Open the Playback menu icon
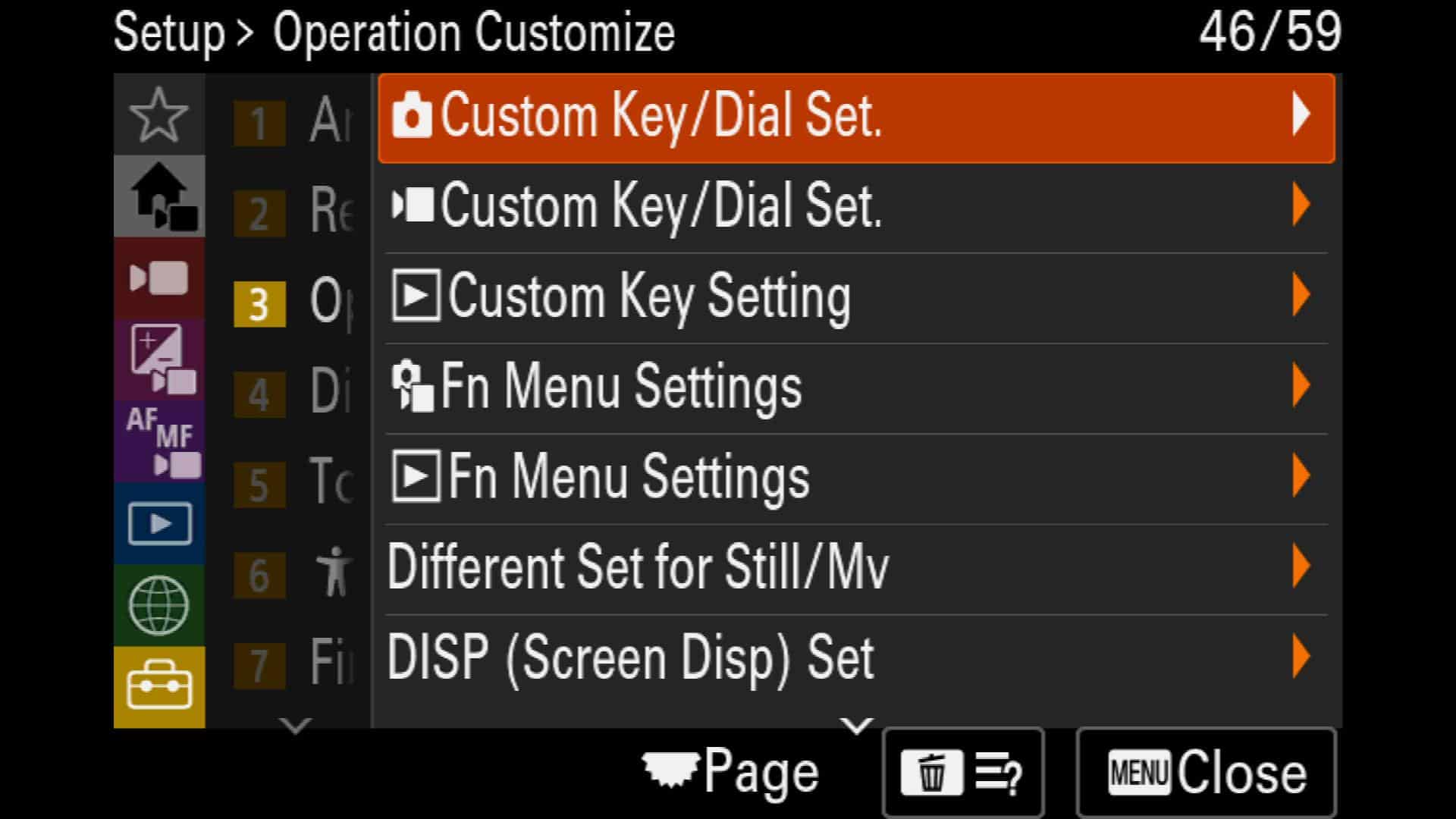This screenshot has height=819, width=1456. pos(159,524)
